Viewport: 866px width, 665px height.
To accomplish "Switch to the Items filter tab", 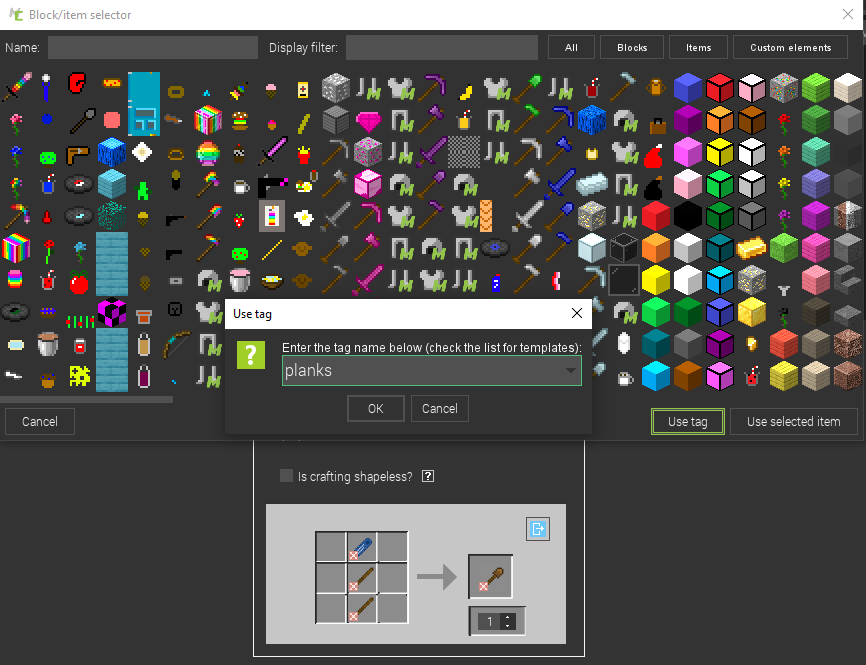I will click(698, 47).
